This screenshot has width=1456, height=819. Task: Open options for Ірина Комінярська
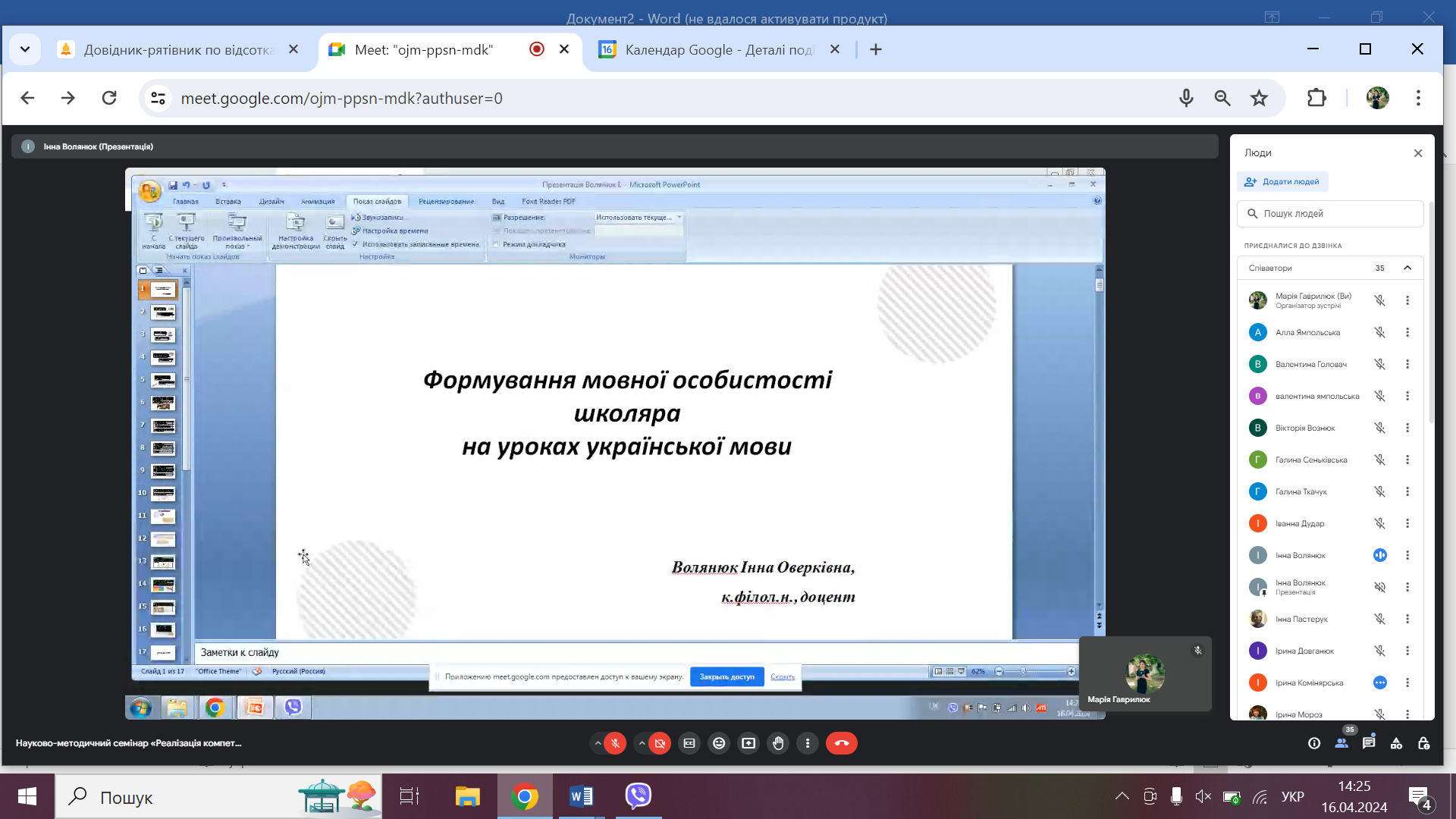[1407, 682]
